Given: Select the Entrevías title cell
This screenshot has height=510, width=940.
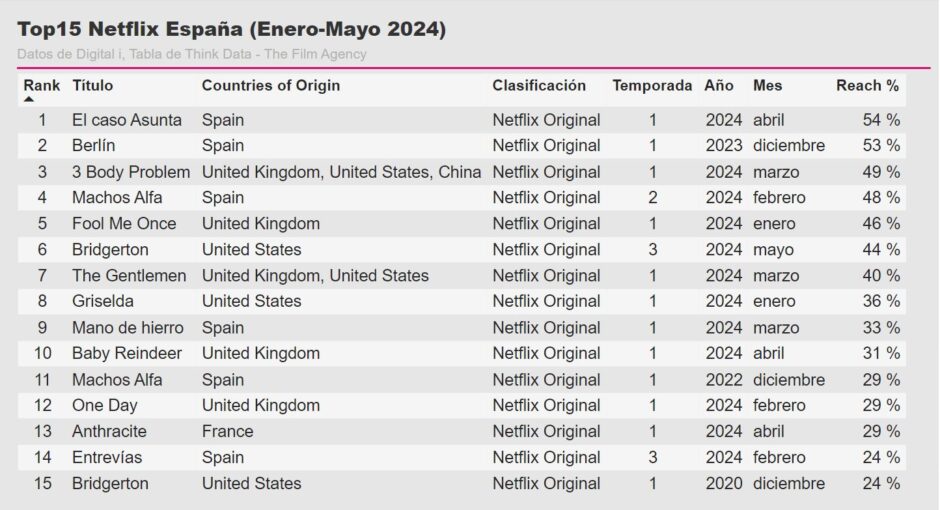Looking at the screenshot, I should click(107, 457).
